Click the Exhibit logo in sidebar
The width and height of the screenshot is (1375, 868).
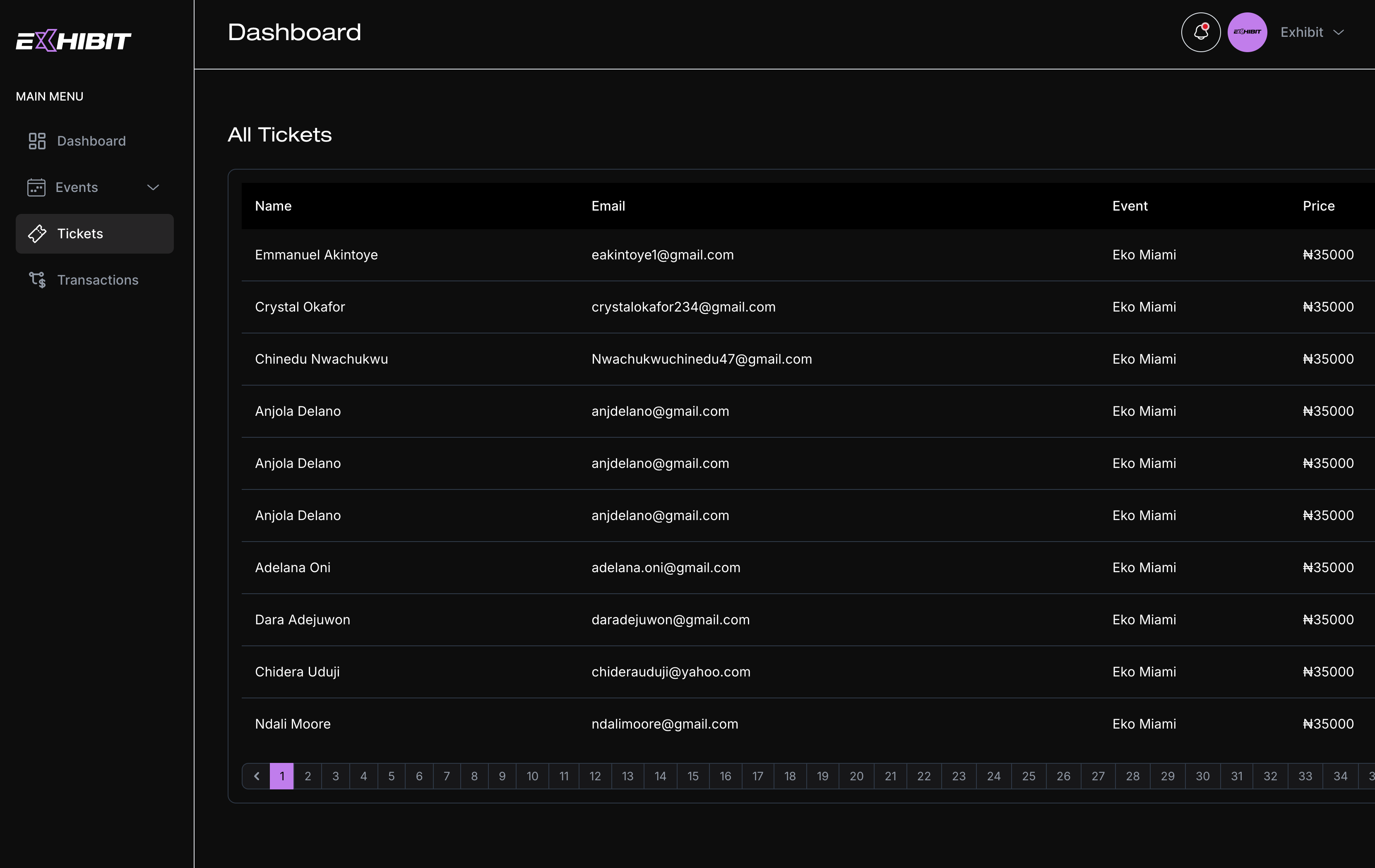[x=73, y=41]
